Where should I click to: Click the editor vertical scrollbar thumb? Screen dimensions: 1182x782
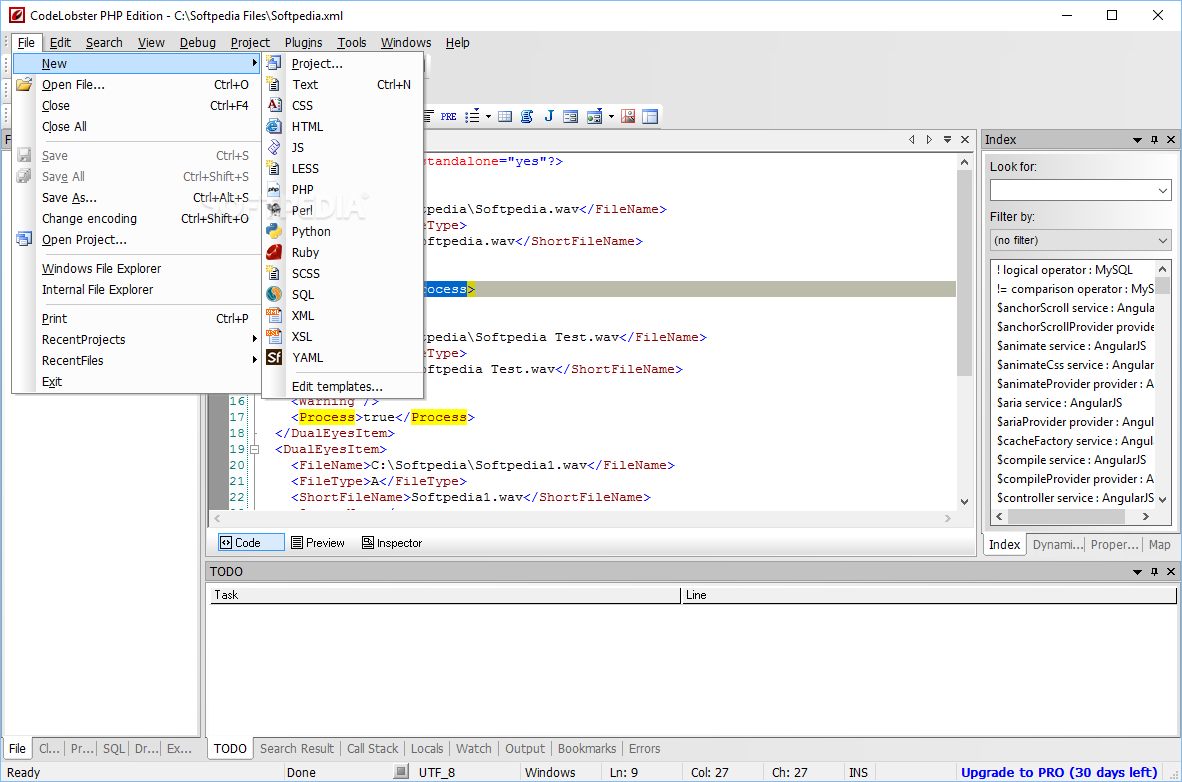click(964, 273)
